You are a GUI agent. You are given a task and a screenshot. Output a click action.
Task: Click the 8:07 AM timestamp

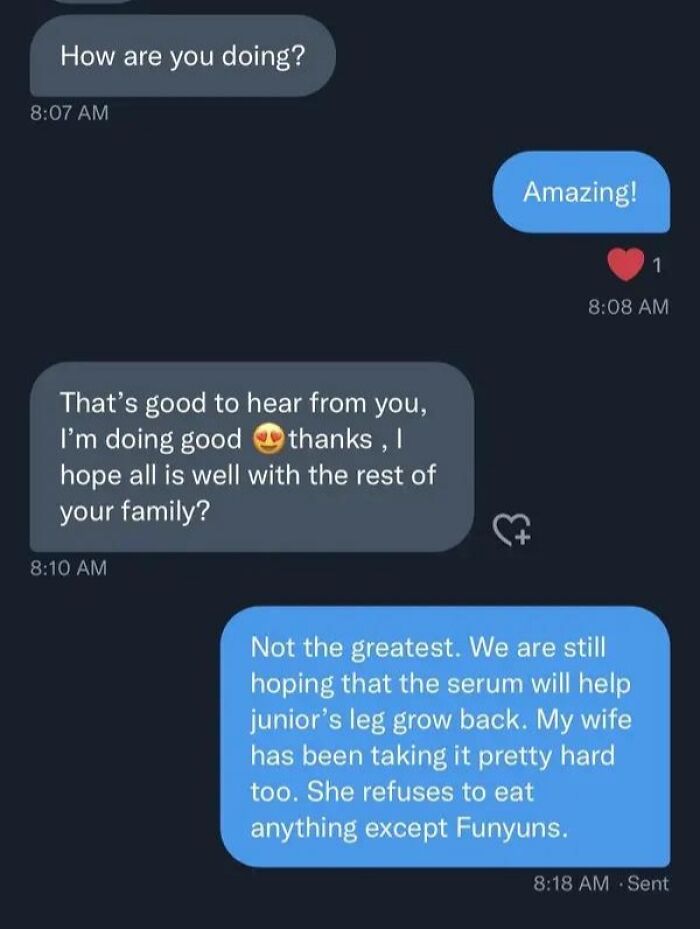[69, 112]
